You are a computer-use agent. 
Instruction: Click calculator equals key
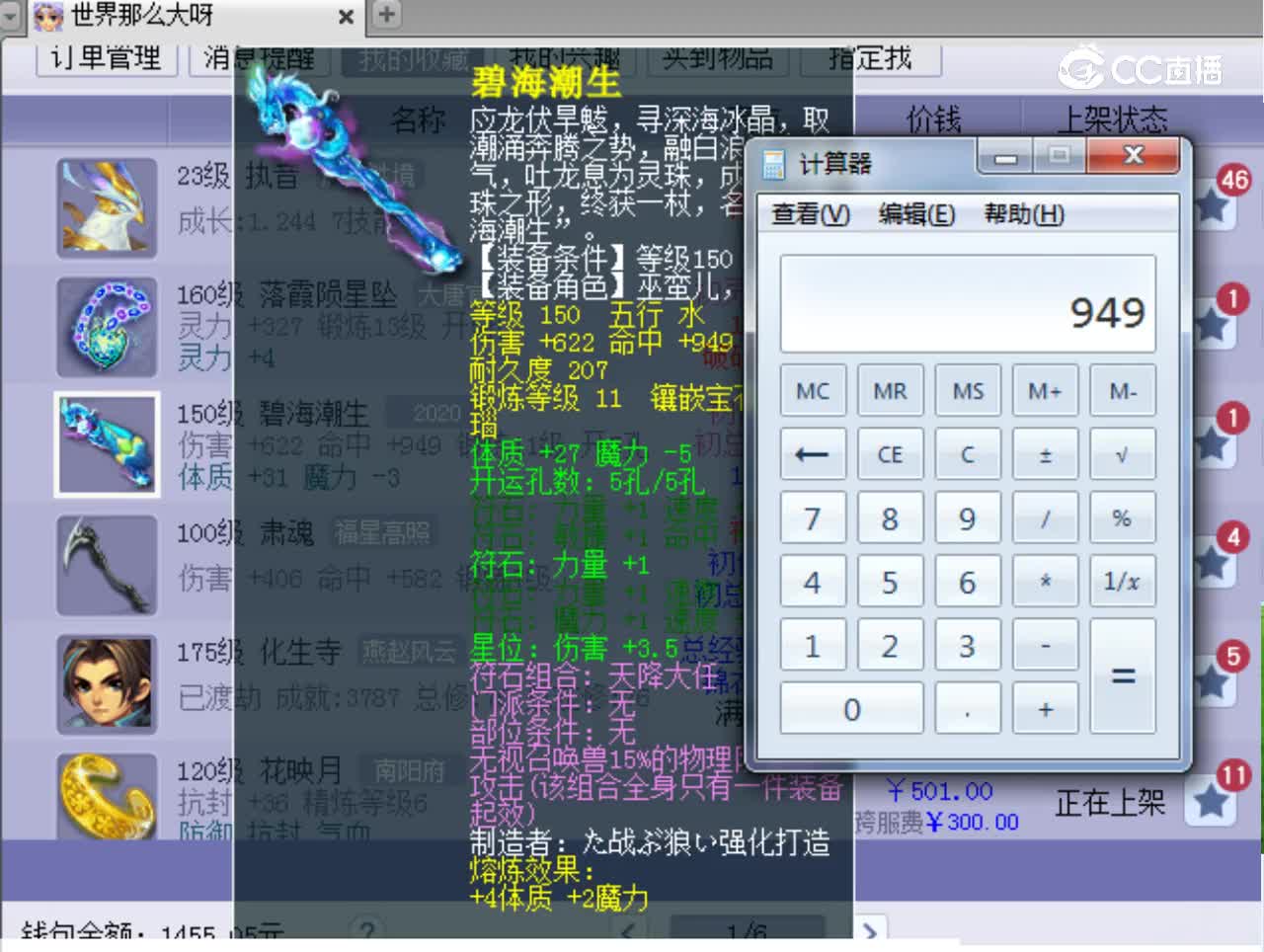point(1123,676)
